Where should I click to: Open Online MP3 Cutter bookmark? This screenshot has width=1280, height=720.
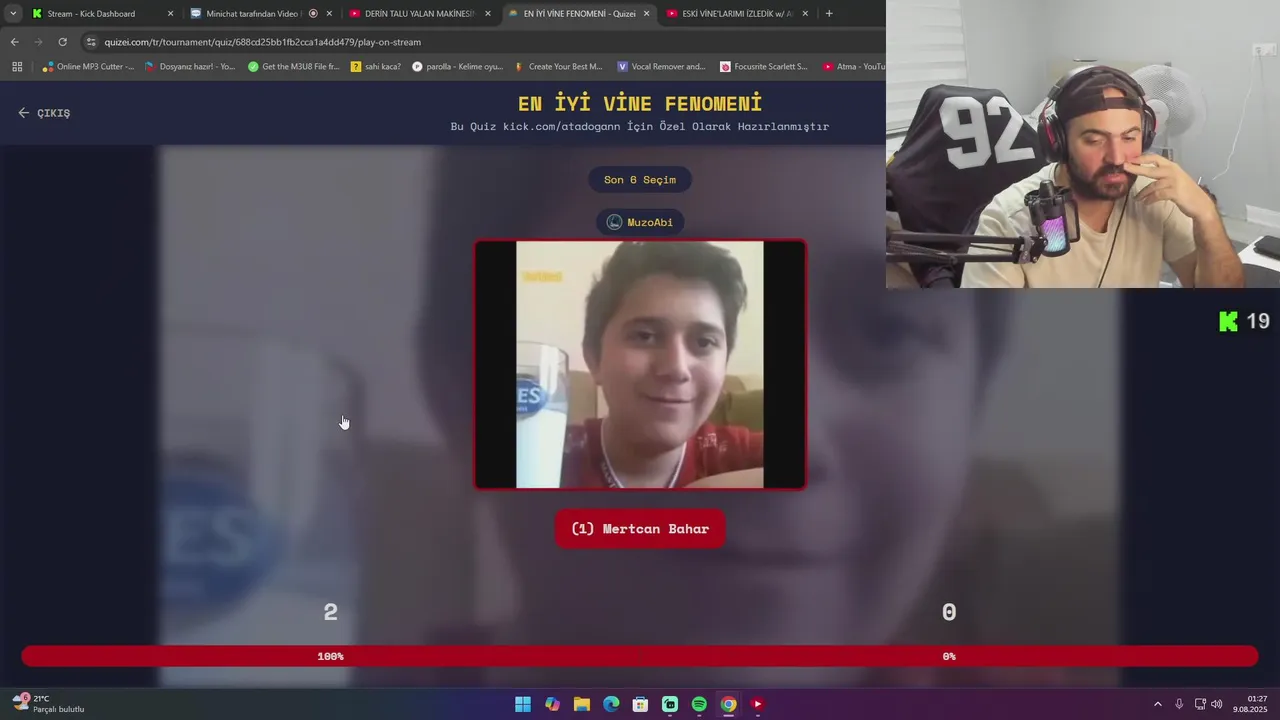click(88, 67)
